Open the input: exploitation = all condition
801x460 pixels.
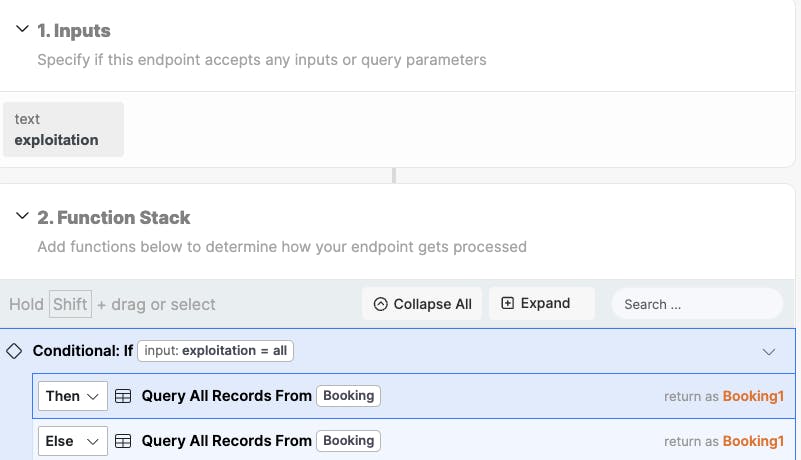coord(216,351)
